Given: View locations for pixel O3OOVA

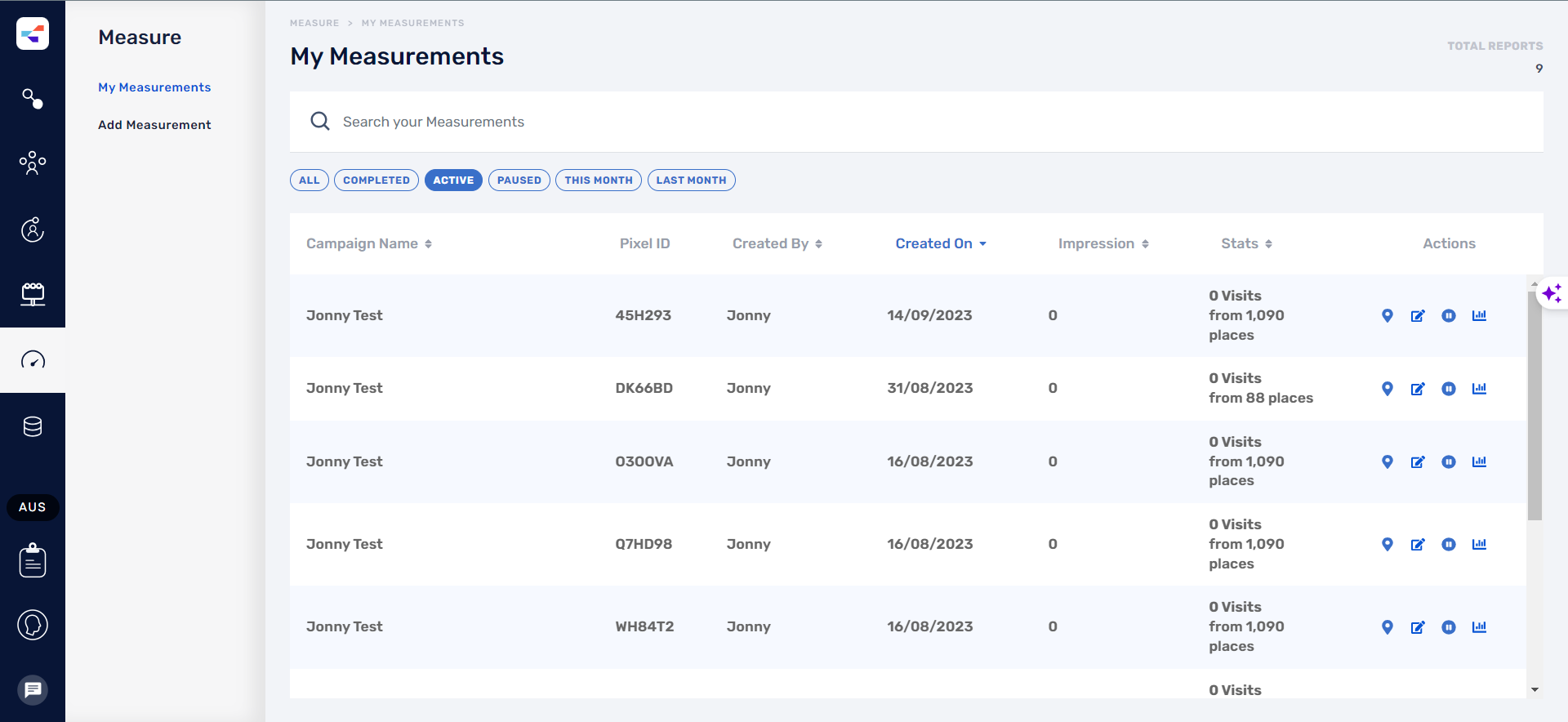Looking at the screenshot, I should point(1388,462).
